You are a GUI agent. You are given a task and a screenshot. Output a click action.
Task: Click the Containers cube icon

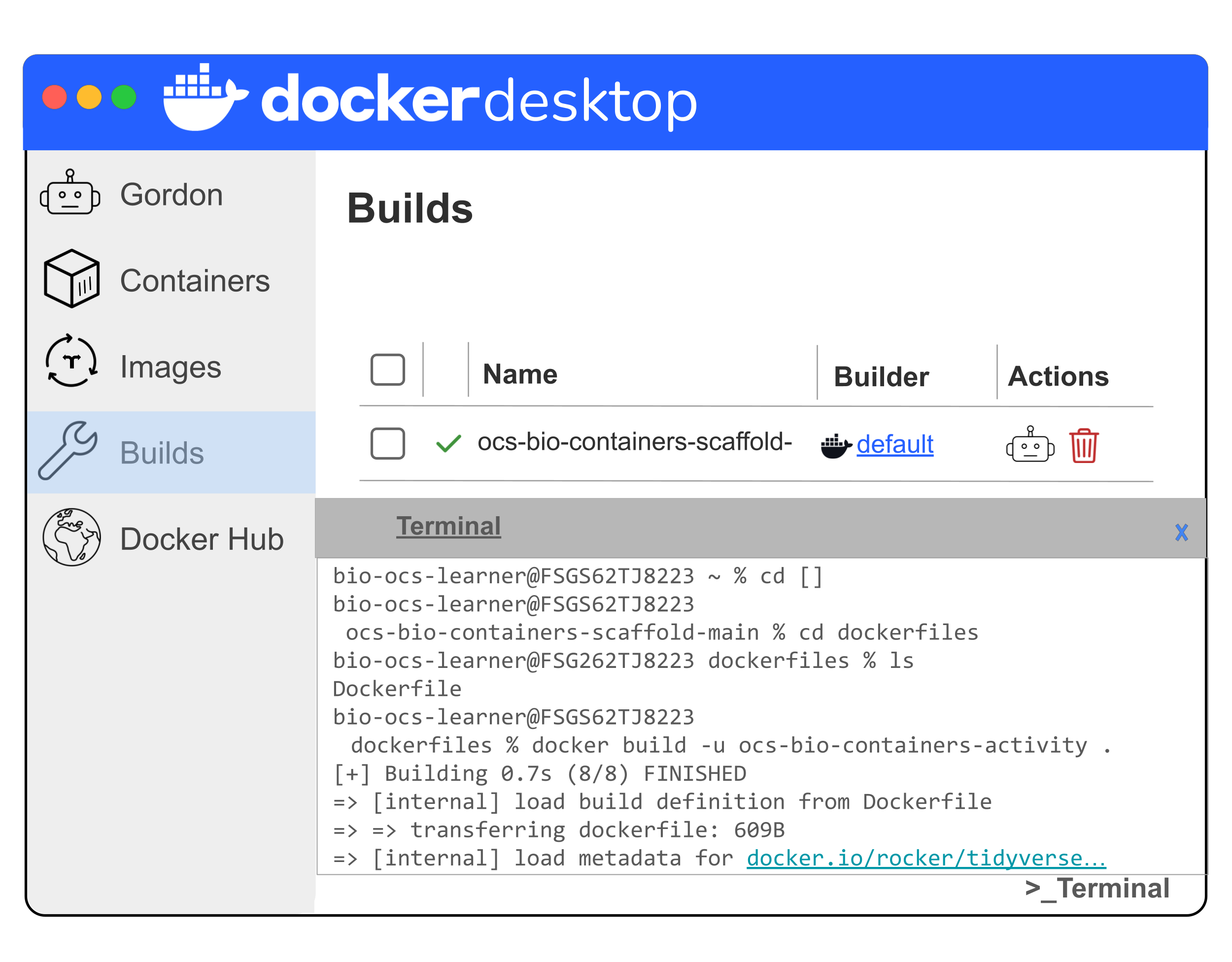[71, 279]
